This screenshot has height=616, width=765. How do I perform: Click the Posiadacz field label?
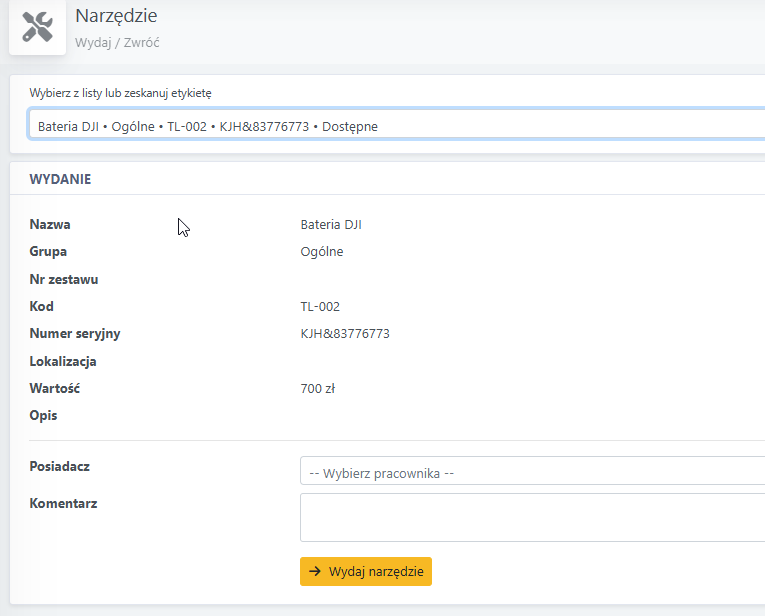pos(60,466)
